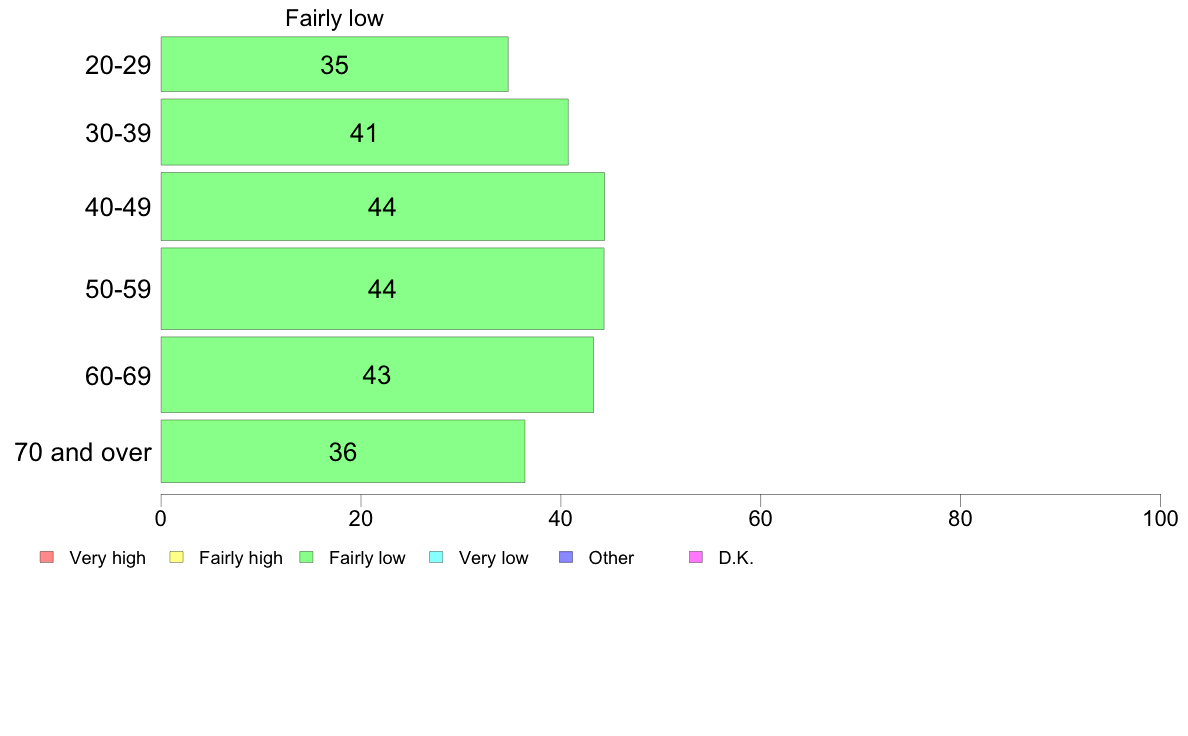Click the magenta D.K. legend swatch

[696, 557]
